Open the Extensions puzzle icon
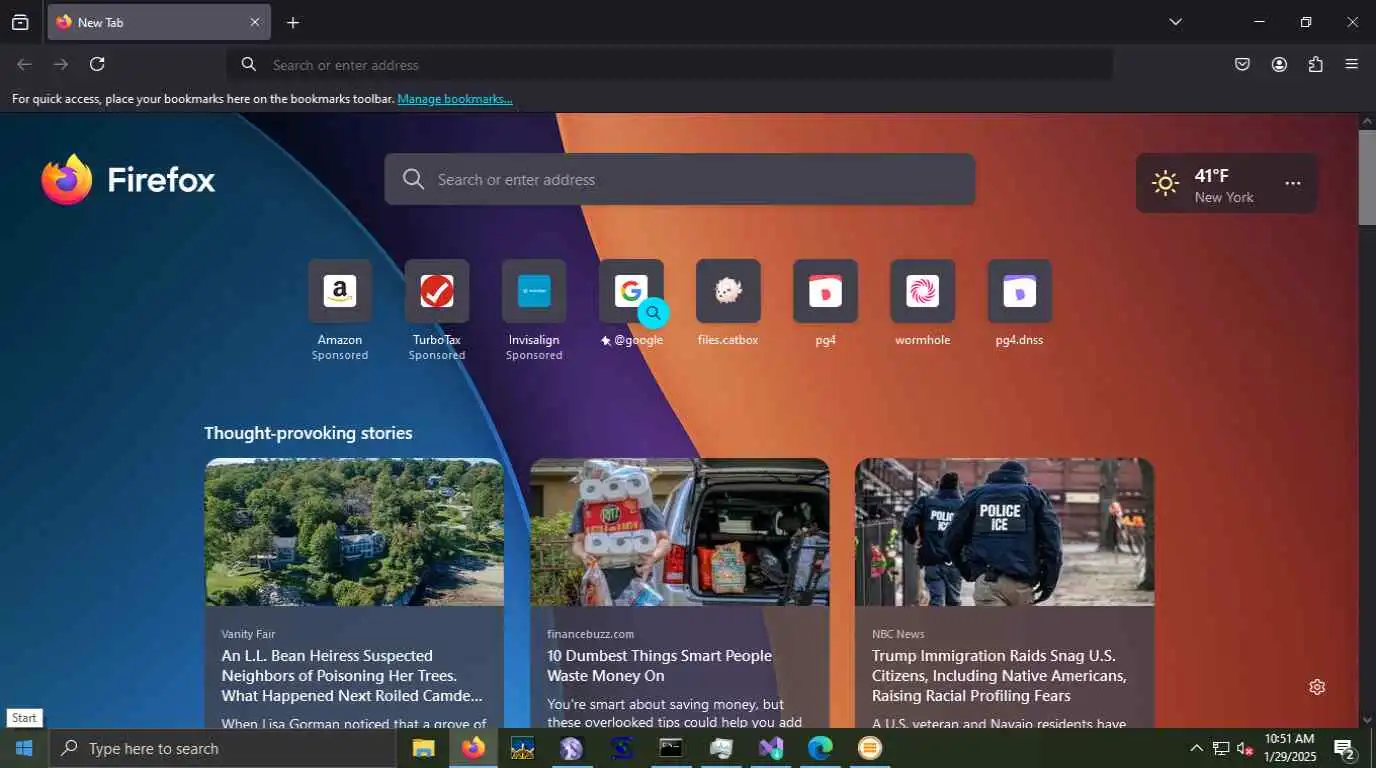 (1316, 64)
